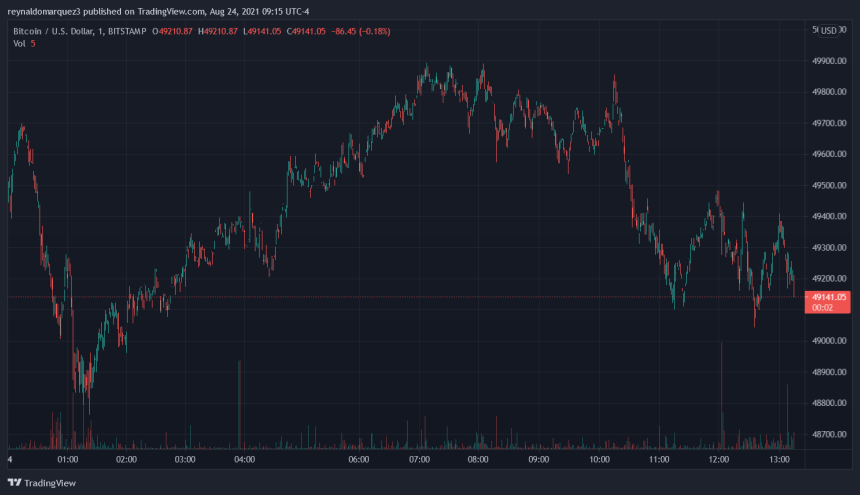Click the 03:00 time axis label
Screen dimensions: 860x495
185,459
